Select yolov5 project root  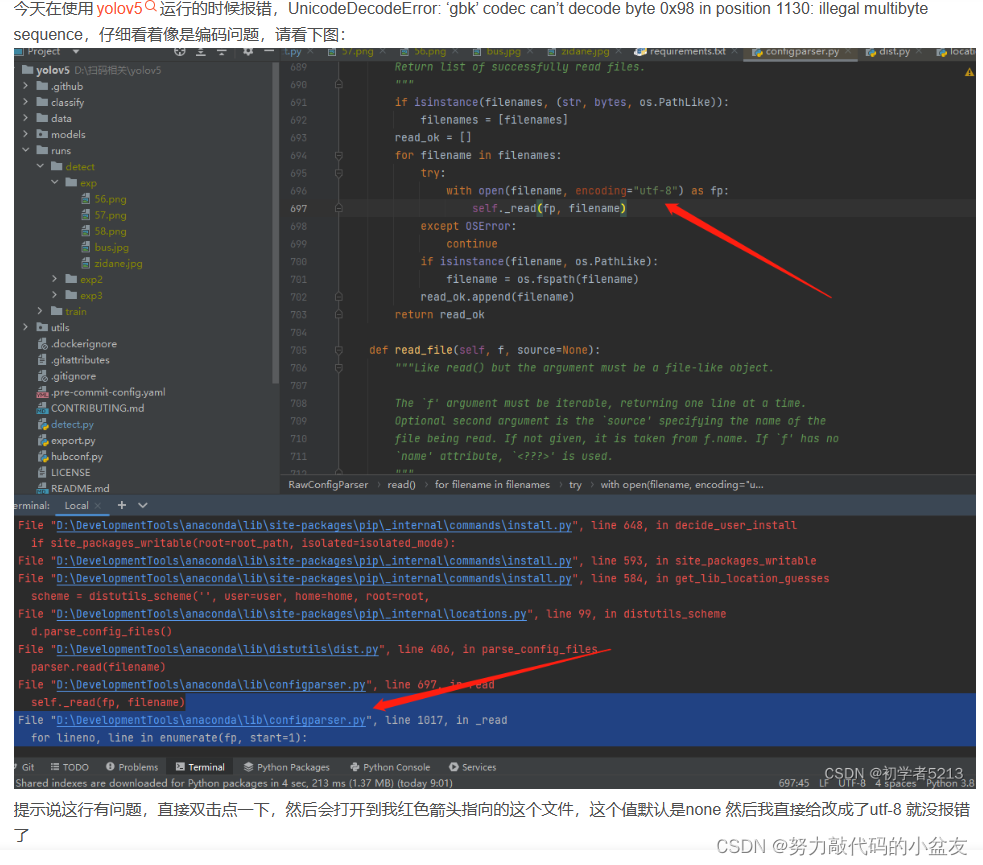click(53, 70)
